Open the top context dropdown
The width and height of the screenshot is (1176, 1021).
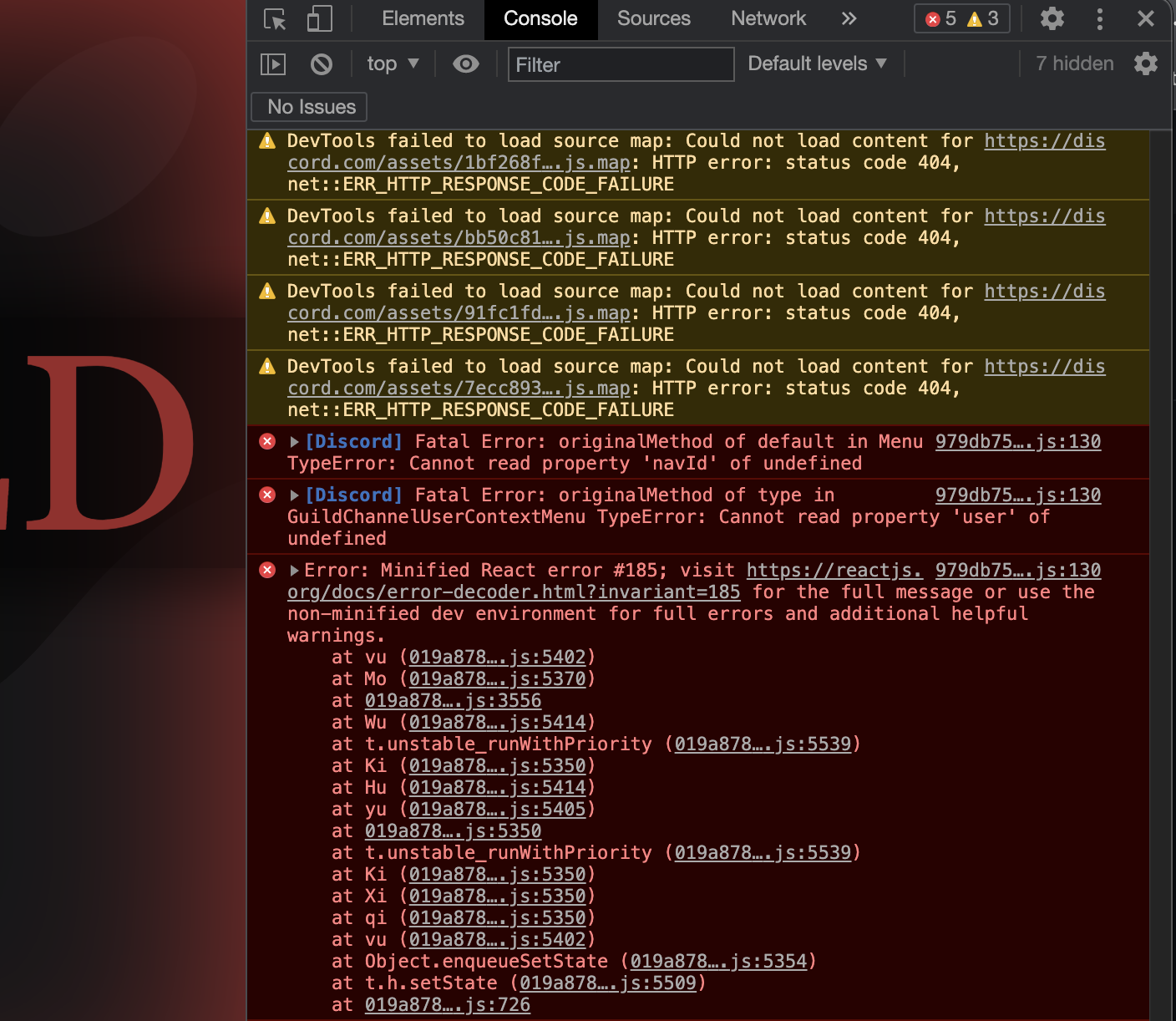click(393, 64)
